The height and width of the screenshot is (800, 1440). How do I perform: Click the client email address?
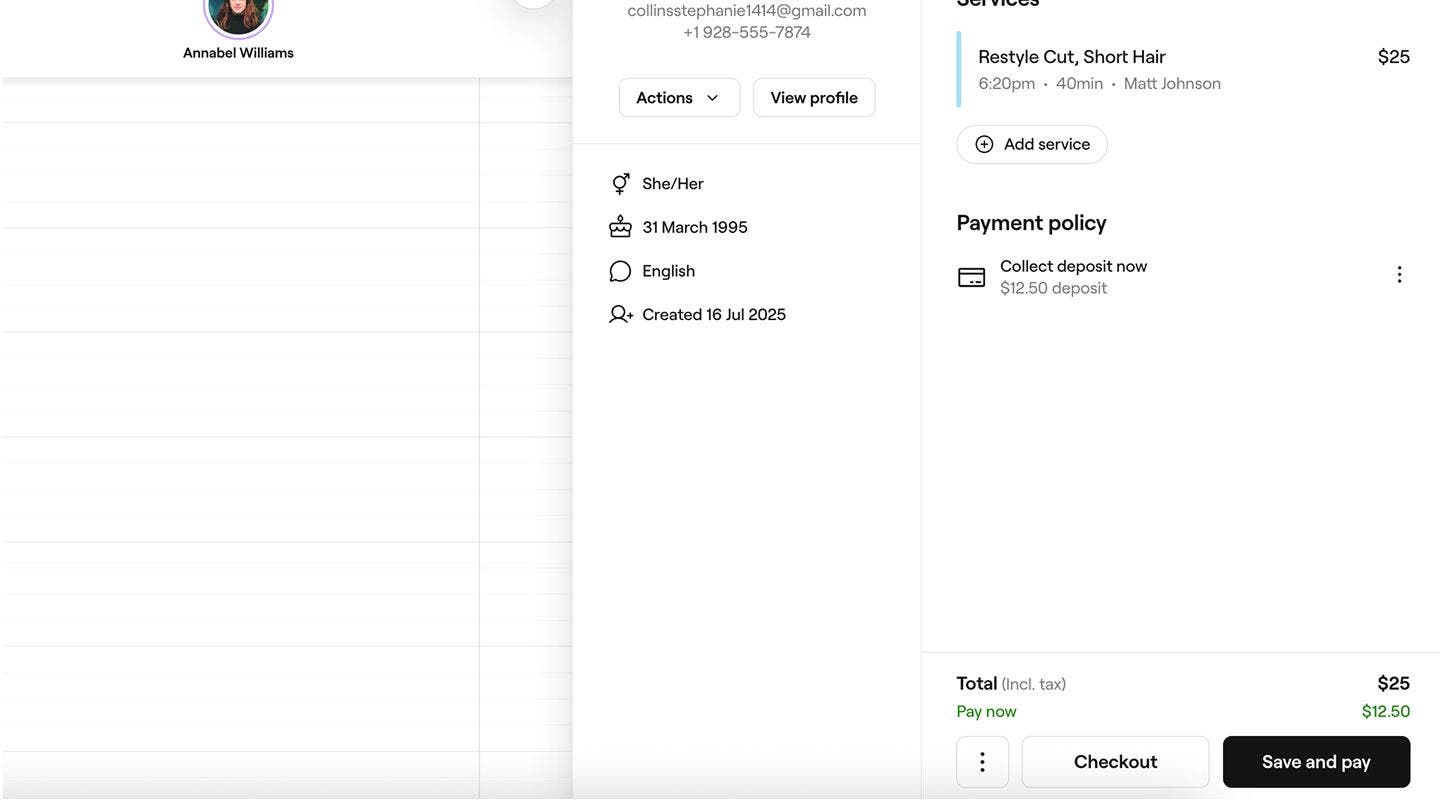pyautogui.click(x=746, y=11)
